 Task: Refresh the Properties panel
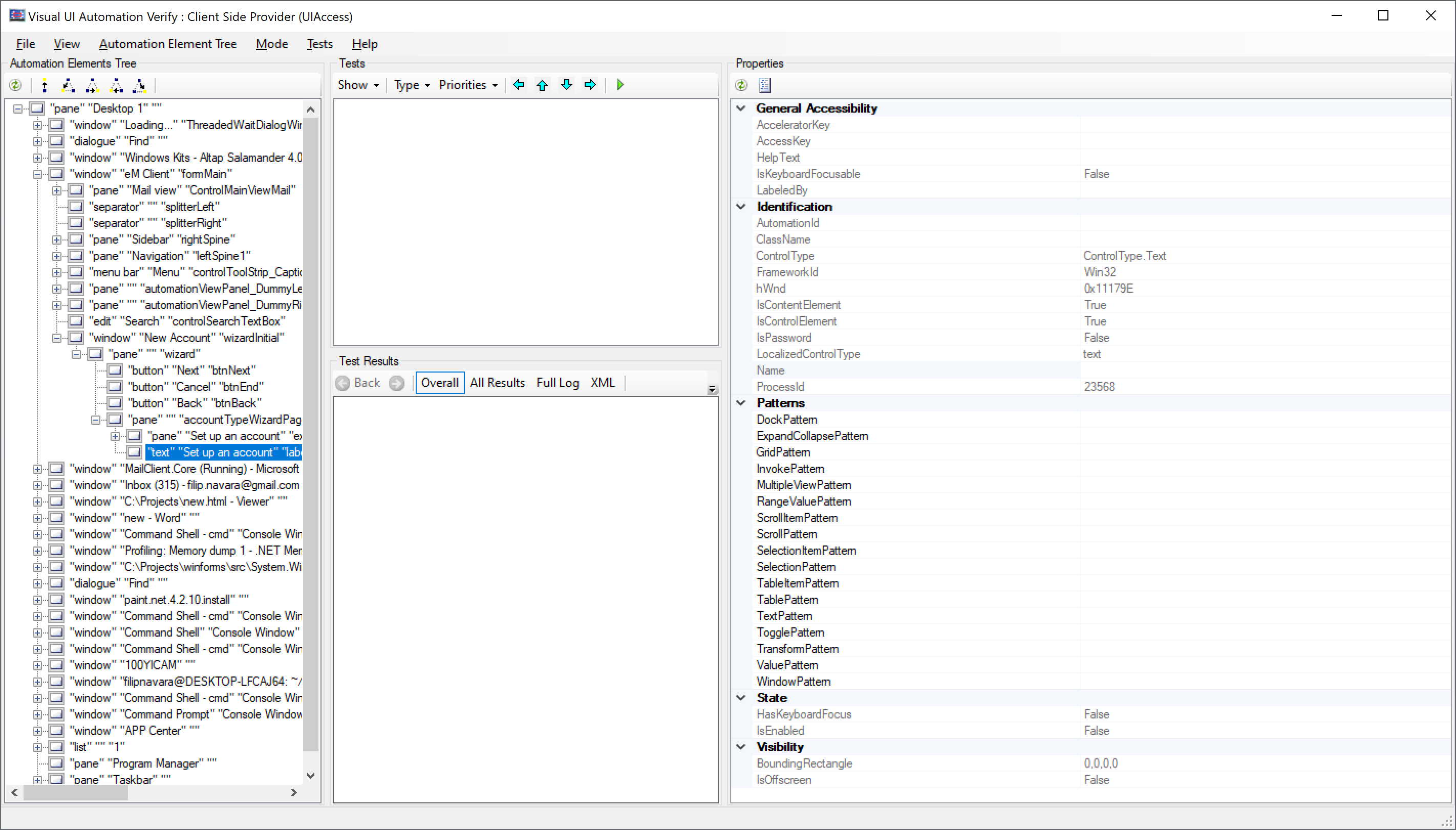point(741,85)
